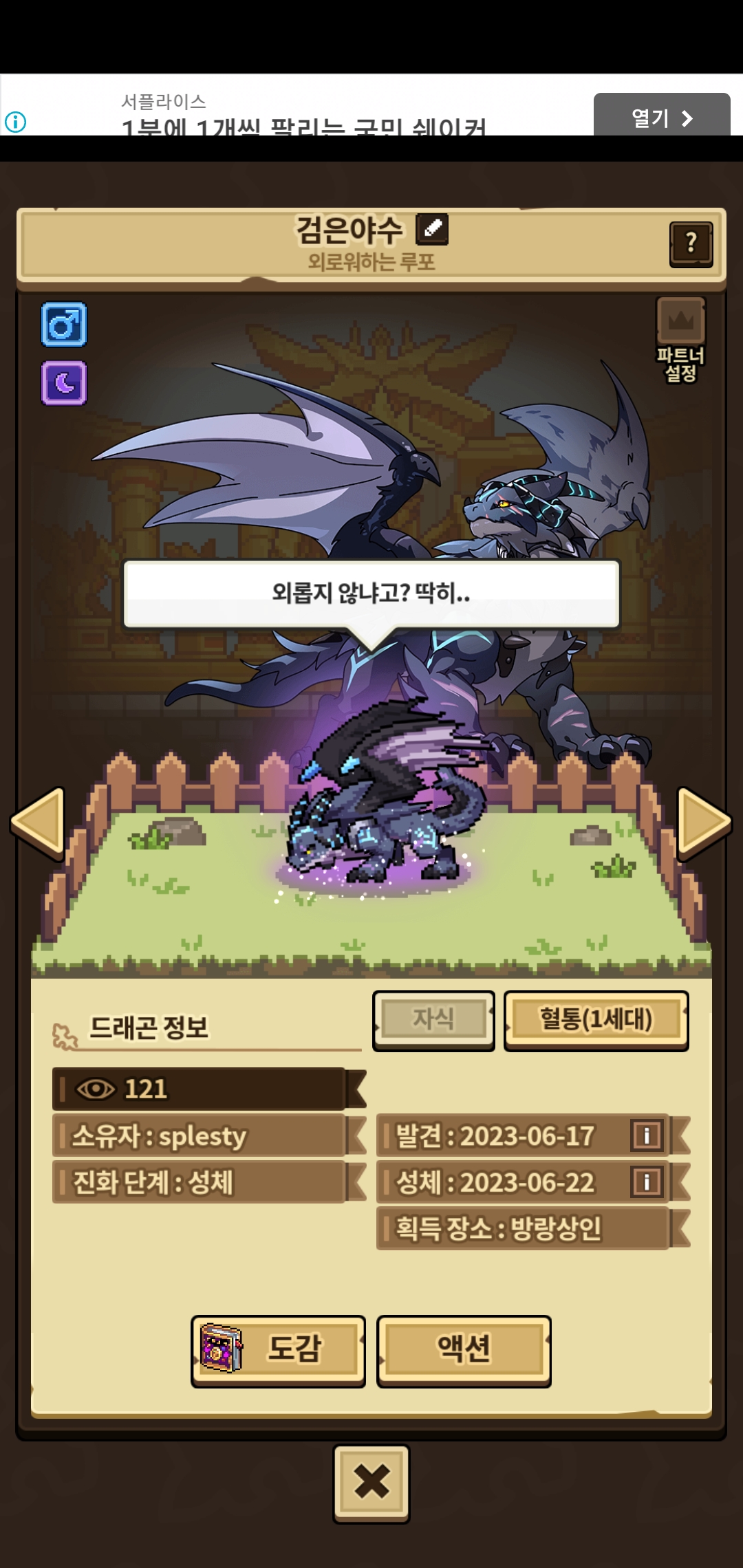Switch to the 혈통(1세대) tab
The width and height of the screenshot is (743, 1568).
tap(596, 1020)
